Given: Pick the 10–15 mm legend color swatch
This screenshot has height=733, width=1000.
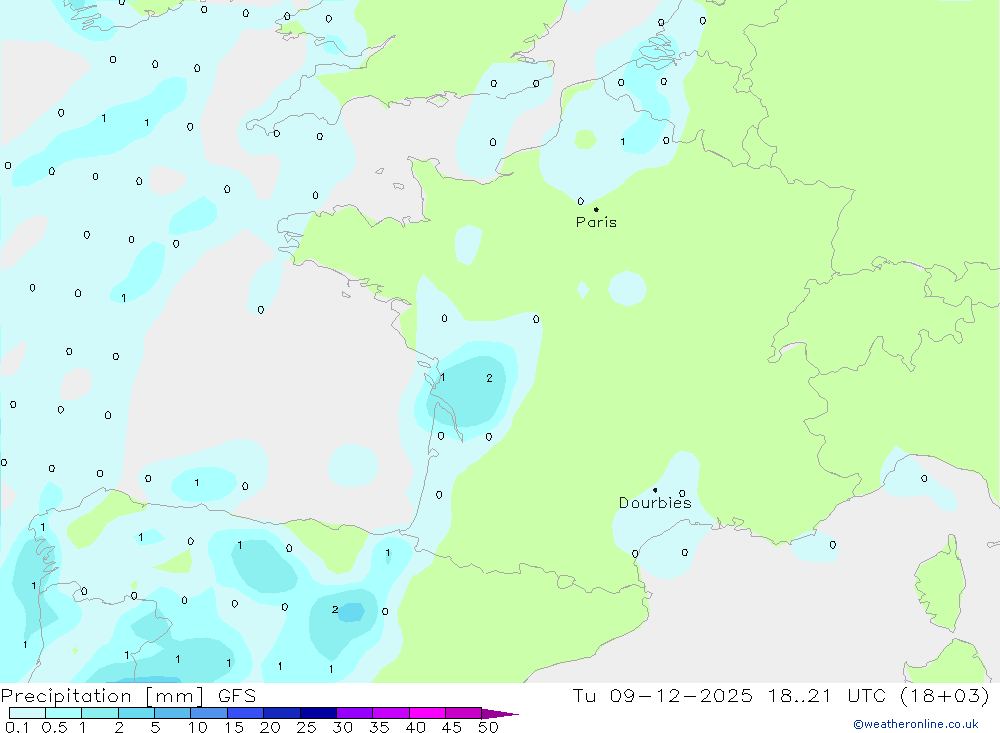Looking at the screenshot, I should (209, 713).
